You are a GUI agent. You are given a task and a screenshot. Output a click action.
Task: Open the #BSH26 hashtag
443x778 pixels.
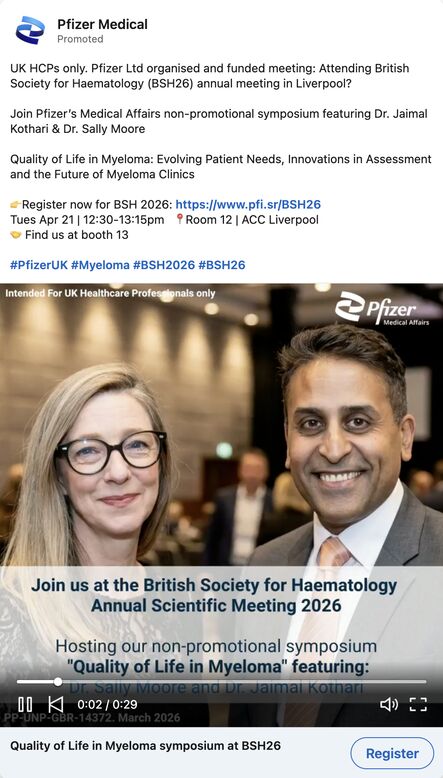pyautogui.click(x=222, y=265)
